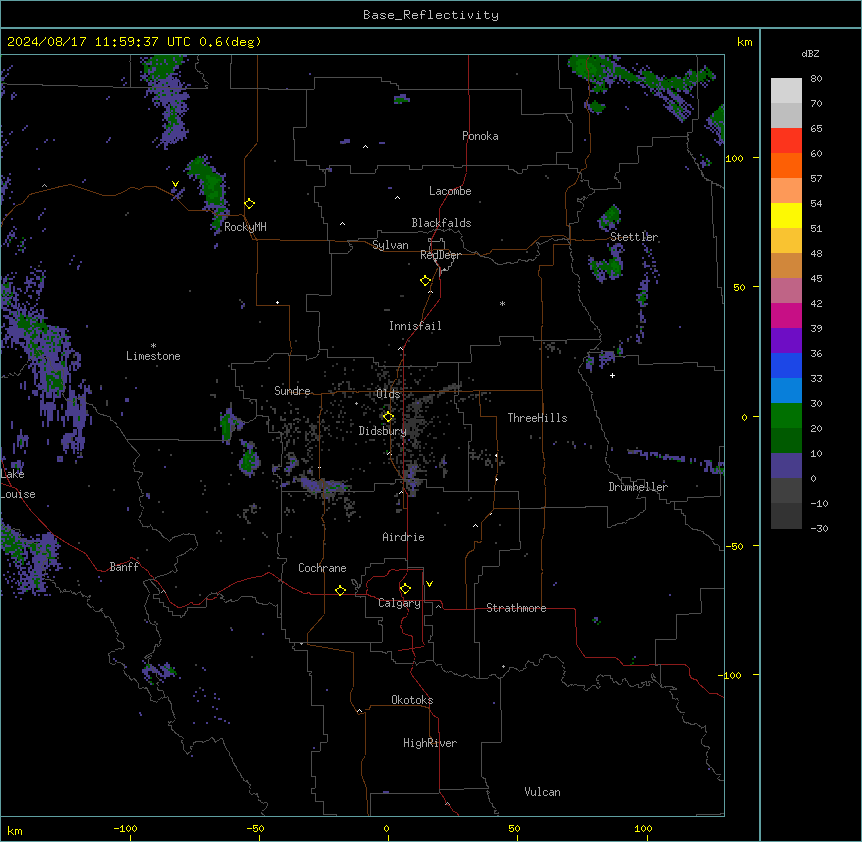
Task: Select the yellow diamond marker below Cochrane
Action: 340,590
